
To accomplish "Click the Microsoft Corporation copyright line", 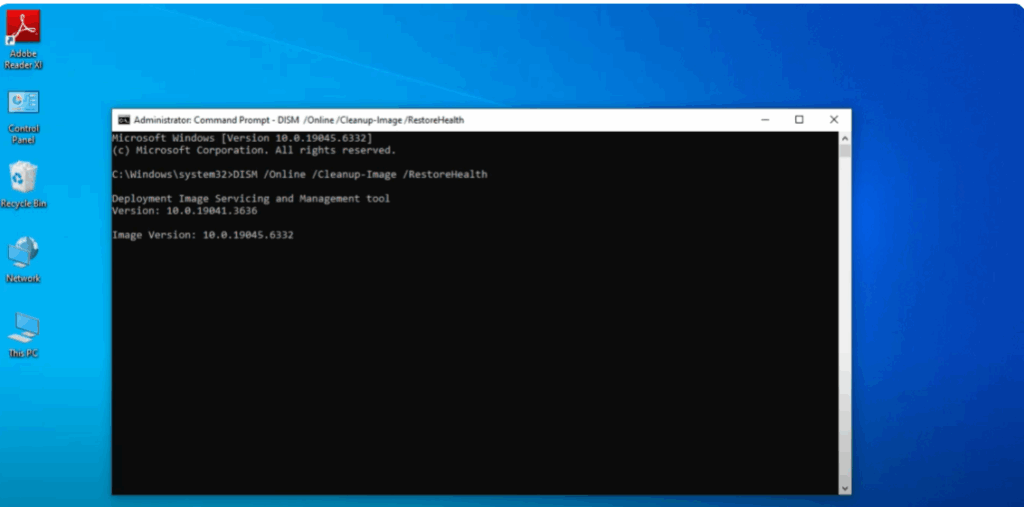I will [x=254, y=150].
